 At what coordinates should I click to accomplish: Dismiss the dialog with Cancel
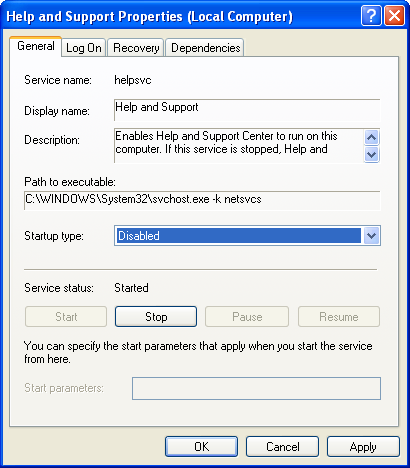[282, 447]
